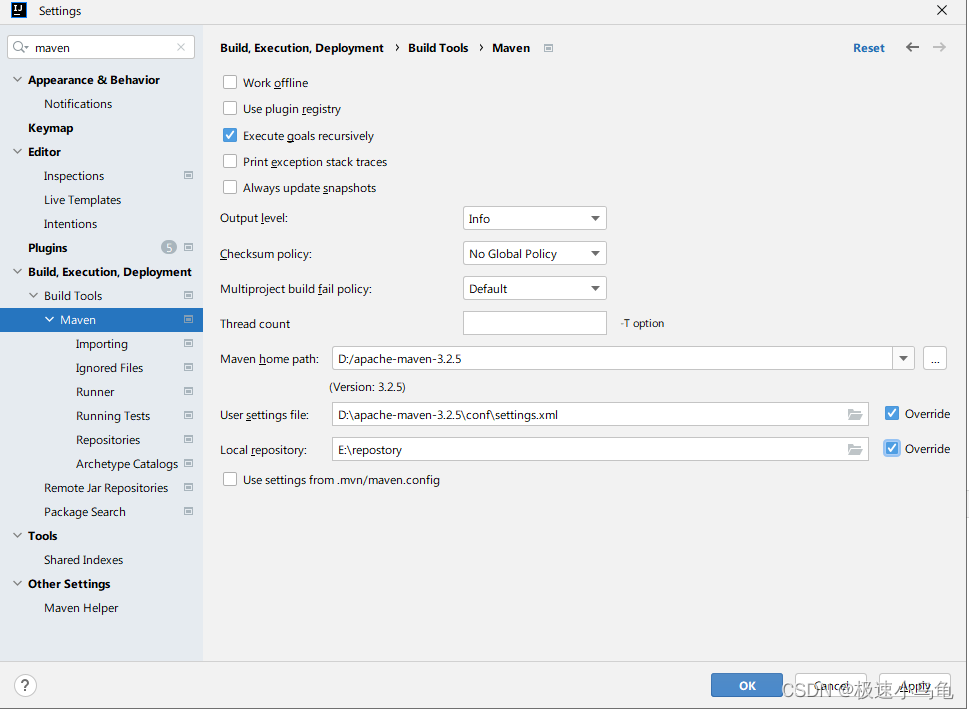The height and width of the screenshot is (709, 969).
Task: Uncheck Execute goals recursively
Action: (230, 135)
